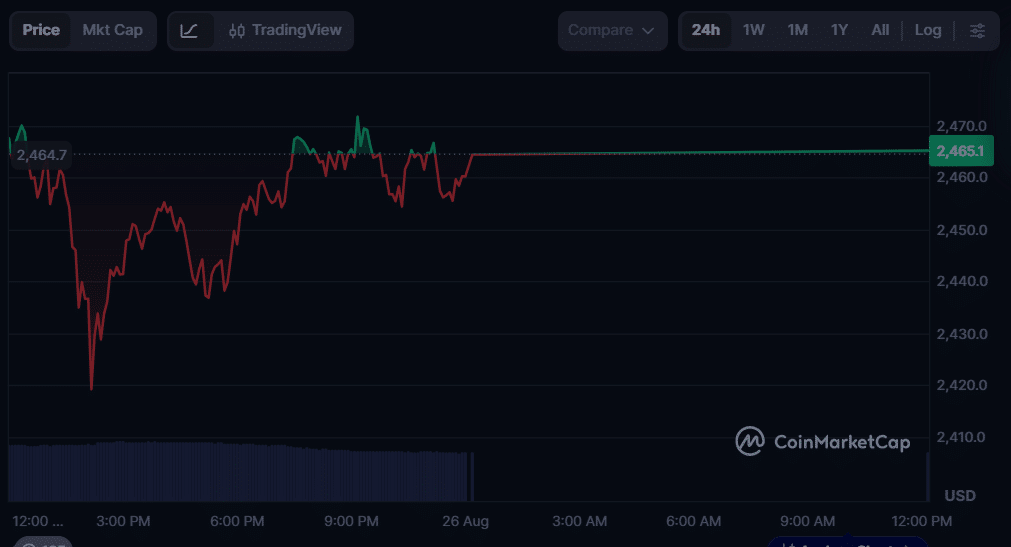The width and height of the screenshot is (1011, 547).
Task: Click the 2,470.0 axis value
Action: pyautogui.click(x=961, y=126)
